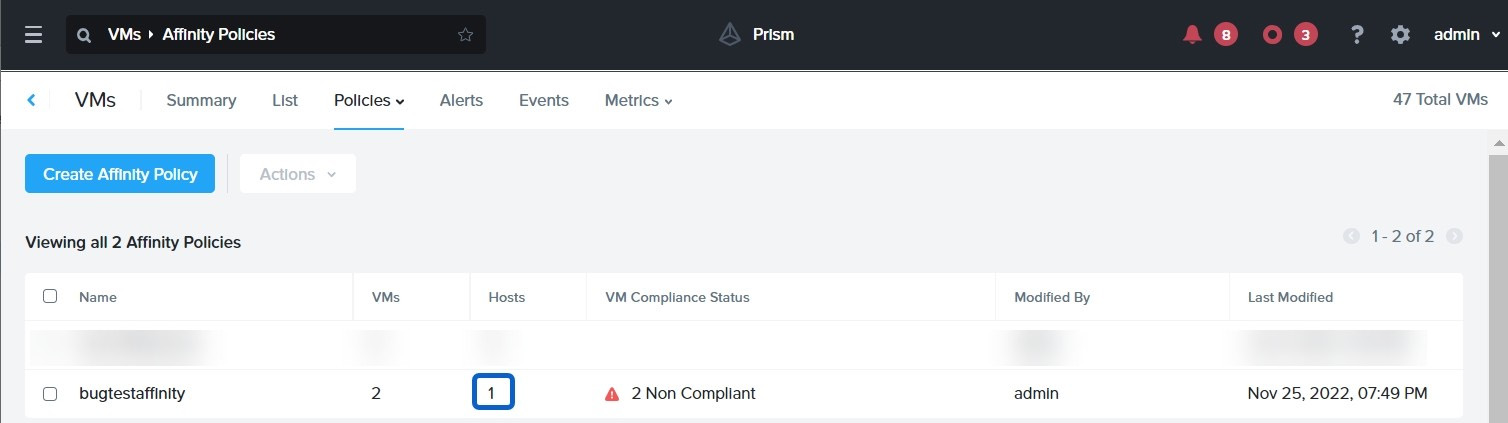Star the Affinity Policies page as favorite

465,35
